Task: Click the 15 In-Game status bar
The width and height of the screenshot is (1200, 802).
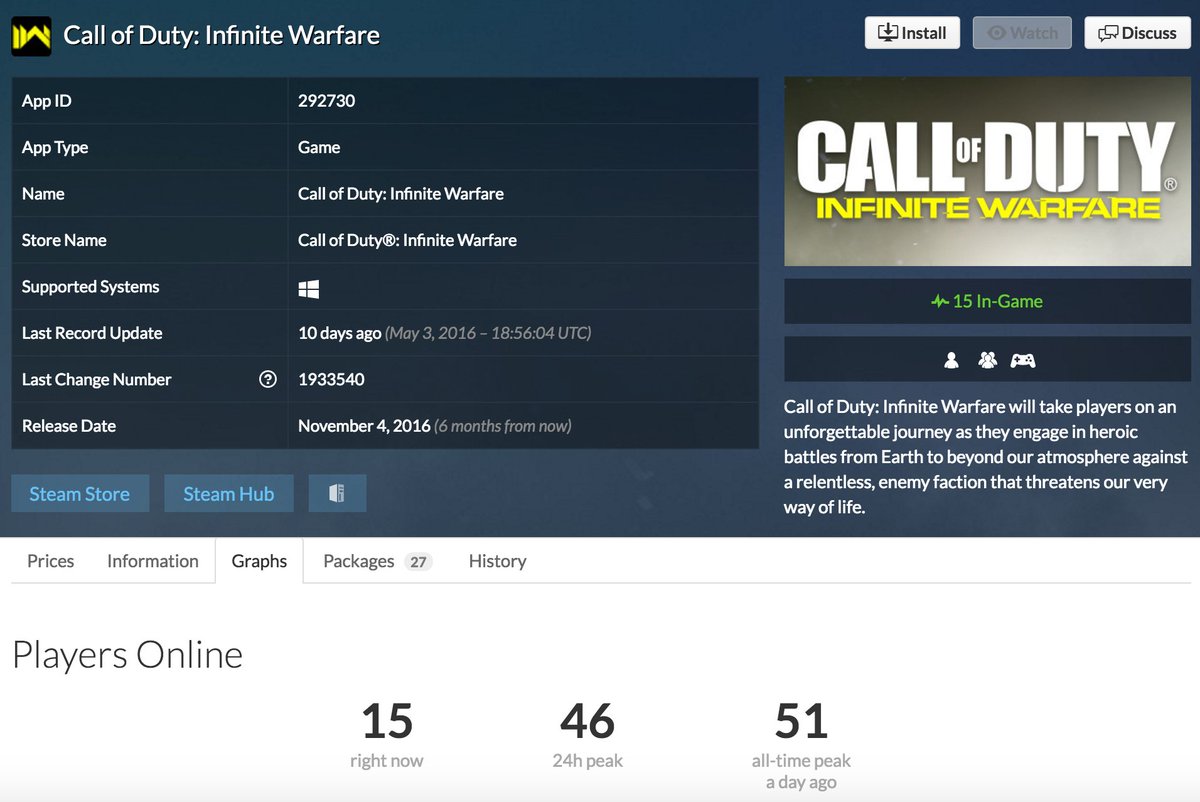Action: click(x=987, y=301)
